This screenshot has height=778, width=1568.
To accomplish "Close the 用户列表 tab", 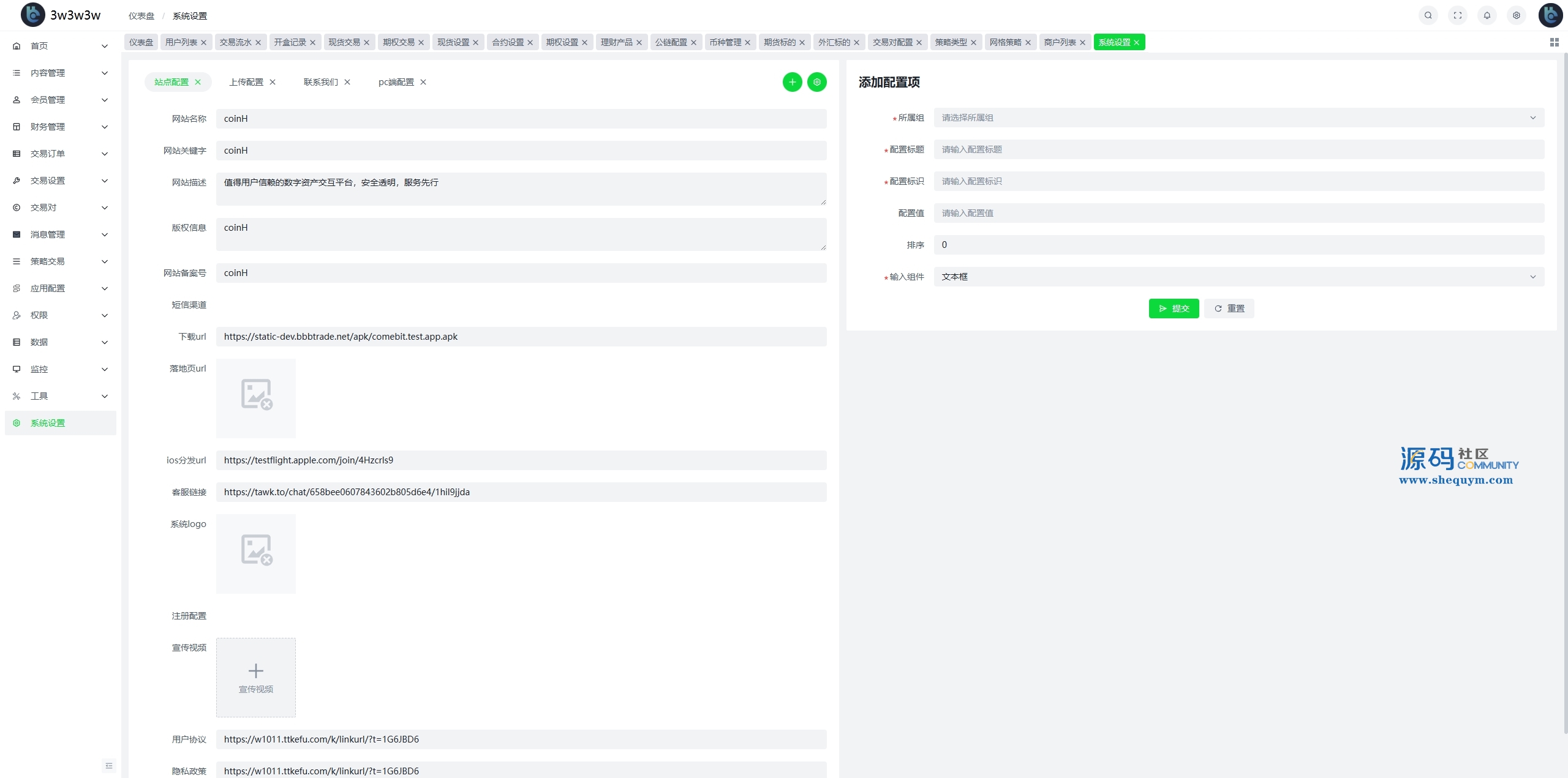I will pyautogui.click(x=204, y=42).
